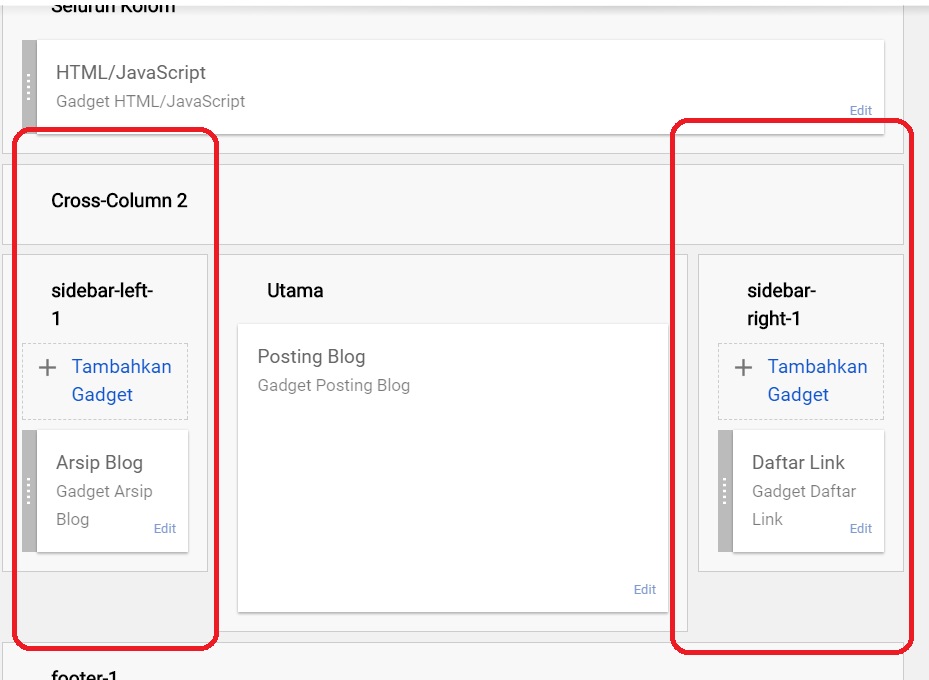Viewport: 929px width, 680px height.
Task: Edit the Daftar Link gadget
Action: coord(860,528)
